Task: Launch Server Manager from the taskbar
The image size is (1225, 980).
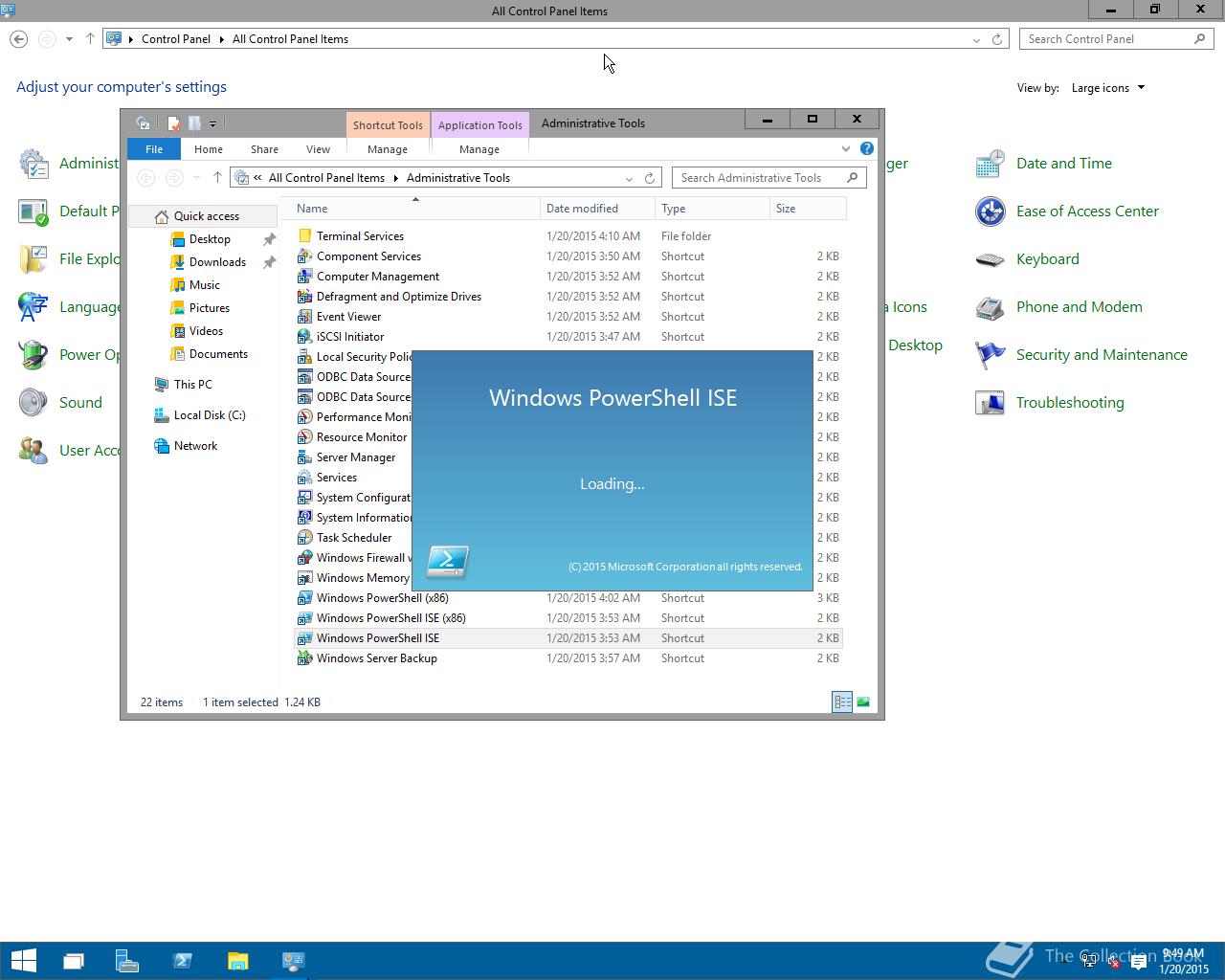Action: click(x=127, y=961)
